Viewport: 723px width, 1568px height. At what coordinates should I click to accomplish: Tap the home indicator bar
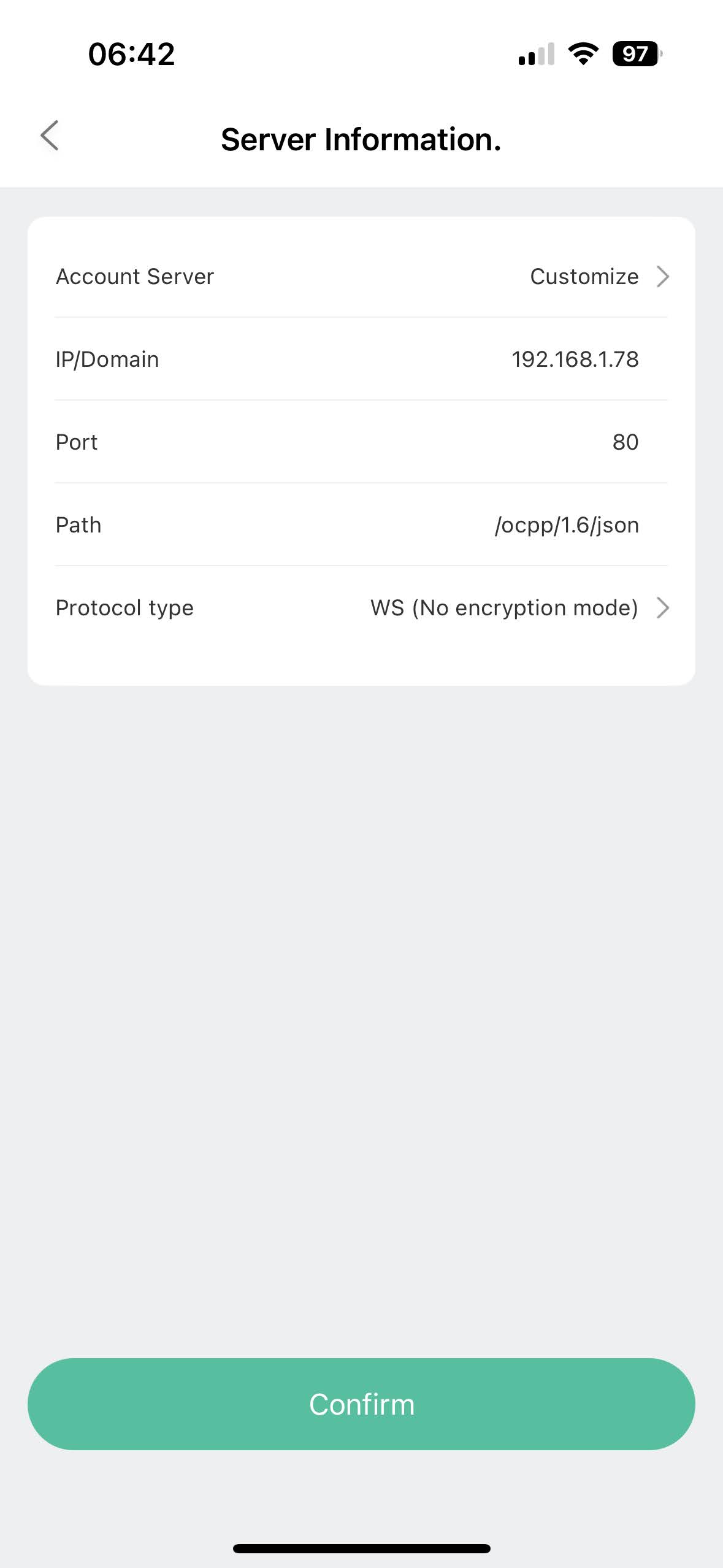click(361, 1548)
